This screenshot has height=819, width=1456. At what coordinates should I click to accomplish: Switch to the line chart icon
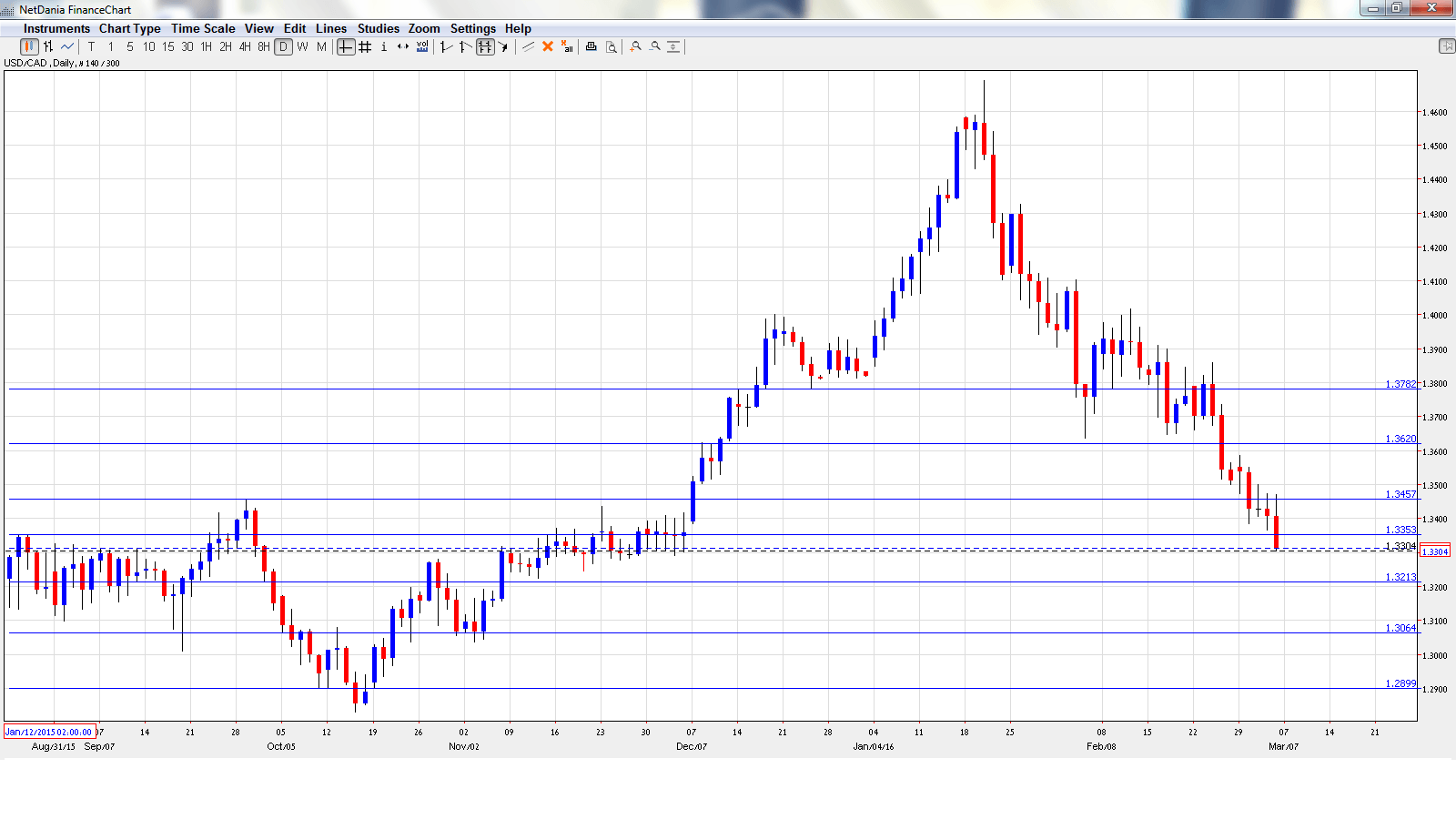[x=67, y=46]
